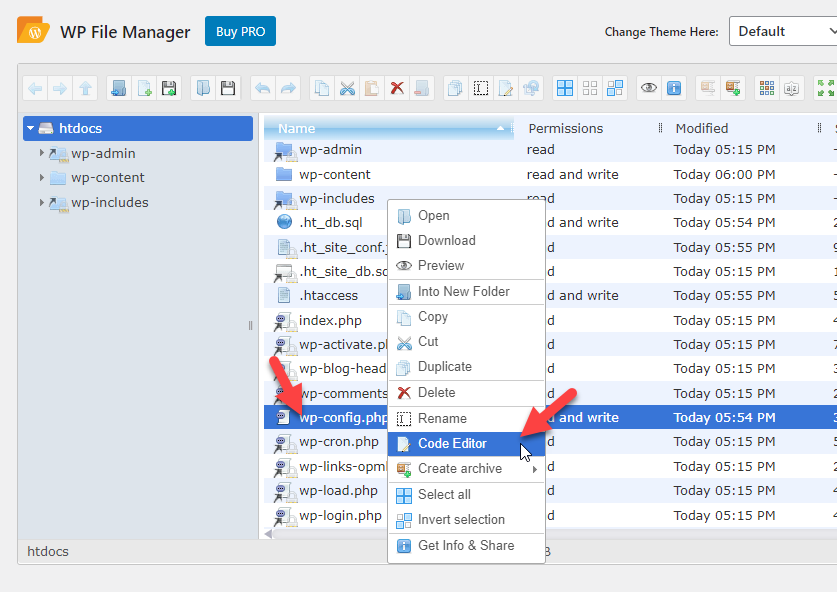
Task: Click the toolbar Select none icon
Action: [x=590, y=88]
